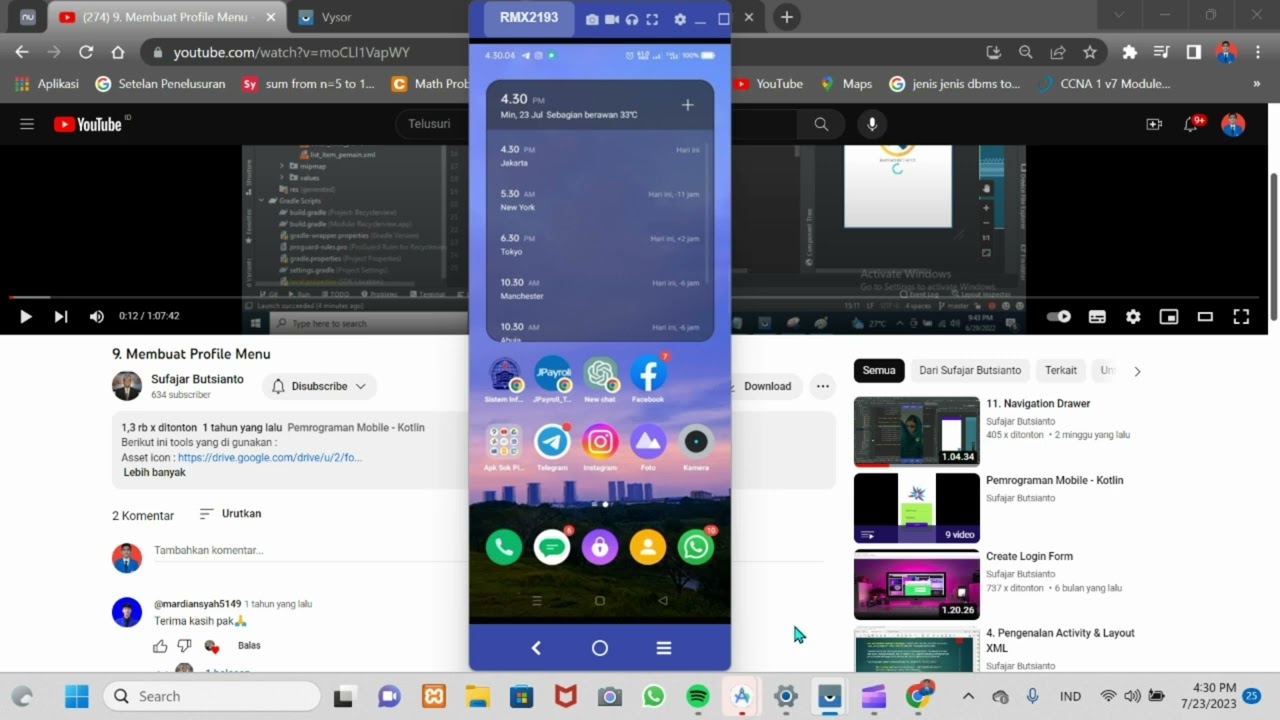The height and width of the screenshot is (720, 1280).
Task: Show hidden system tray icons
Action: pos(967,696)
